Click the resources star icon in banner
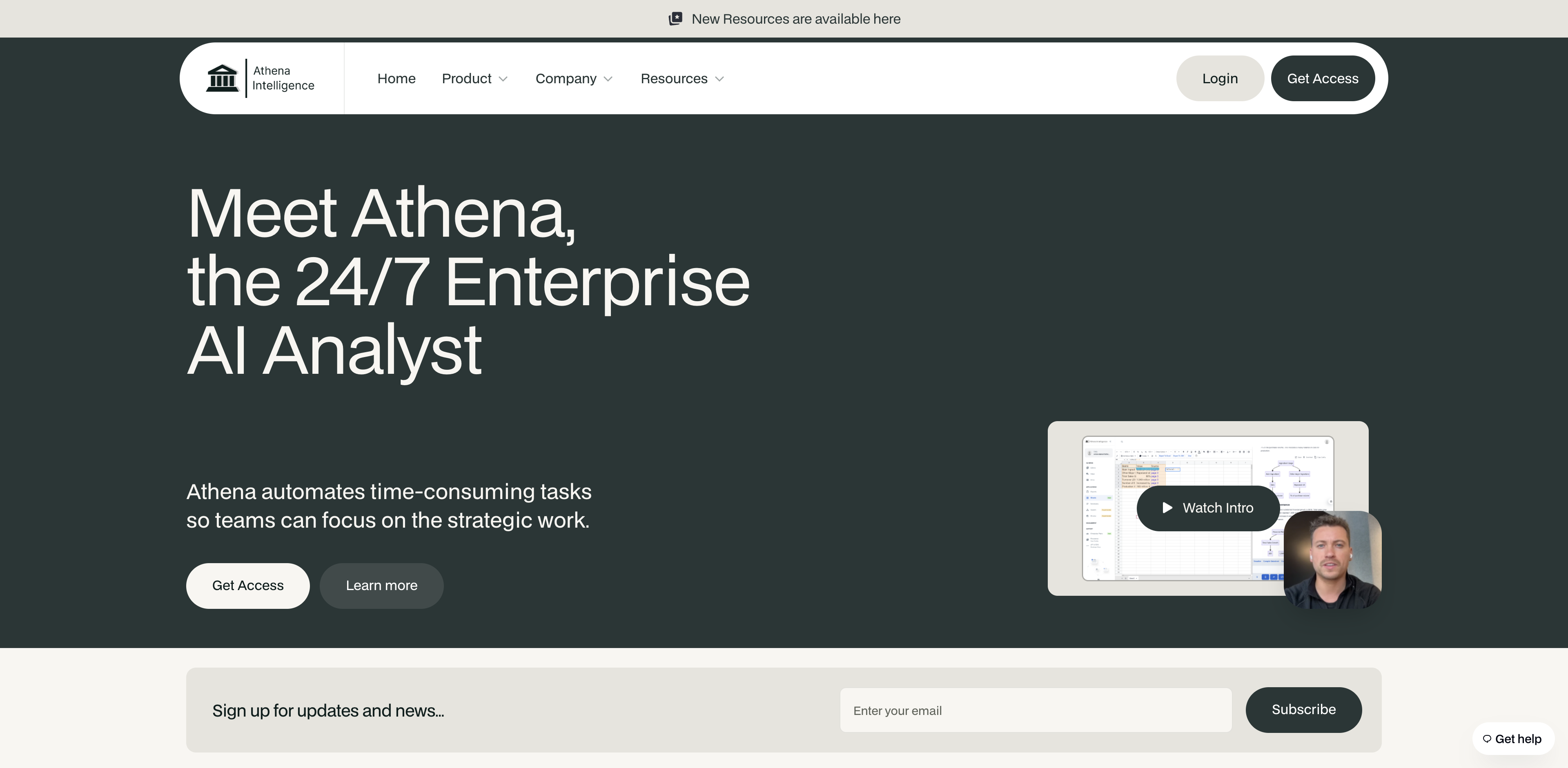 [676, 19]
